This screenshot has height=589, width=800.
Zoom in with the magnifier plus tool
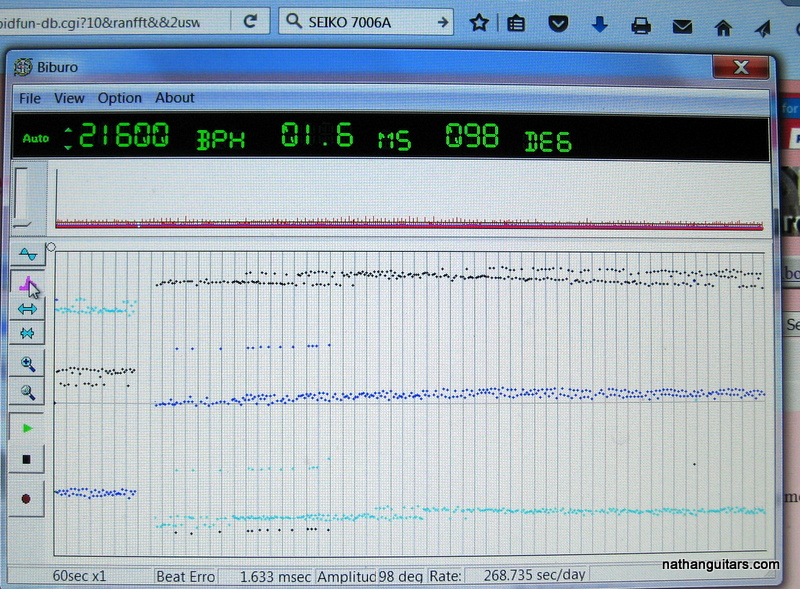click(x=27, y=364)
